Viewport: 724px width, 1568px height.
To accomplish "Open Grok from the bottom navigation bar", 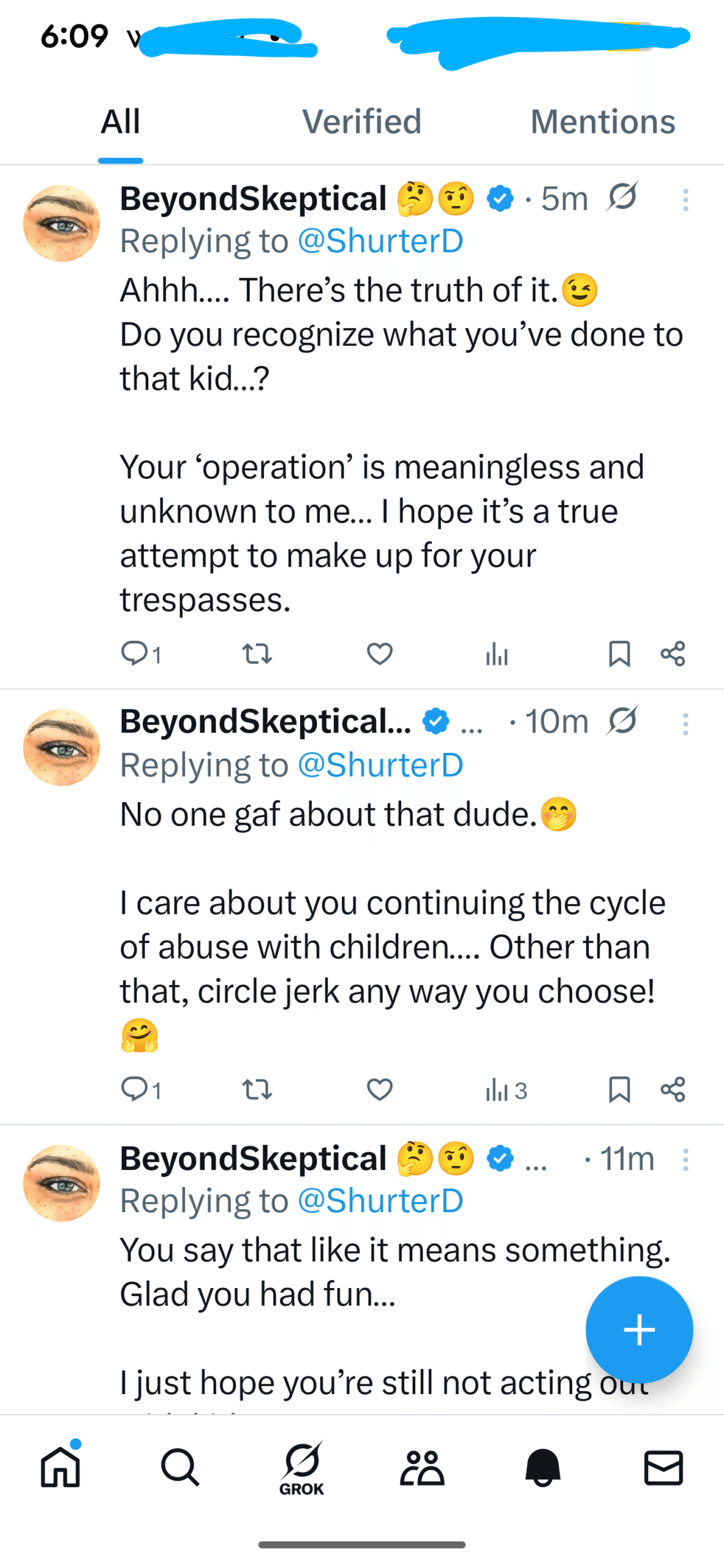I will 301,1468.
